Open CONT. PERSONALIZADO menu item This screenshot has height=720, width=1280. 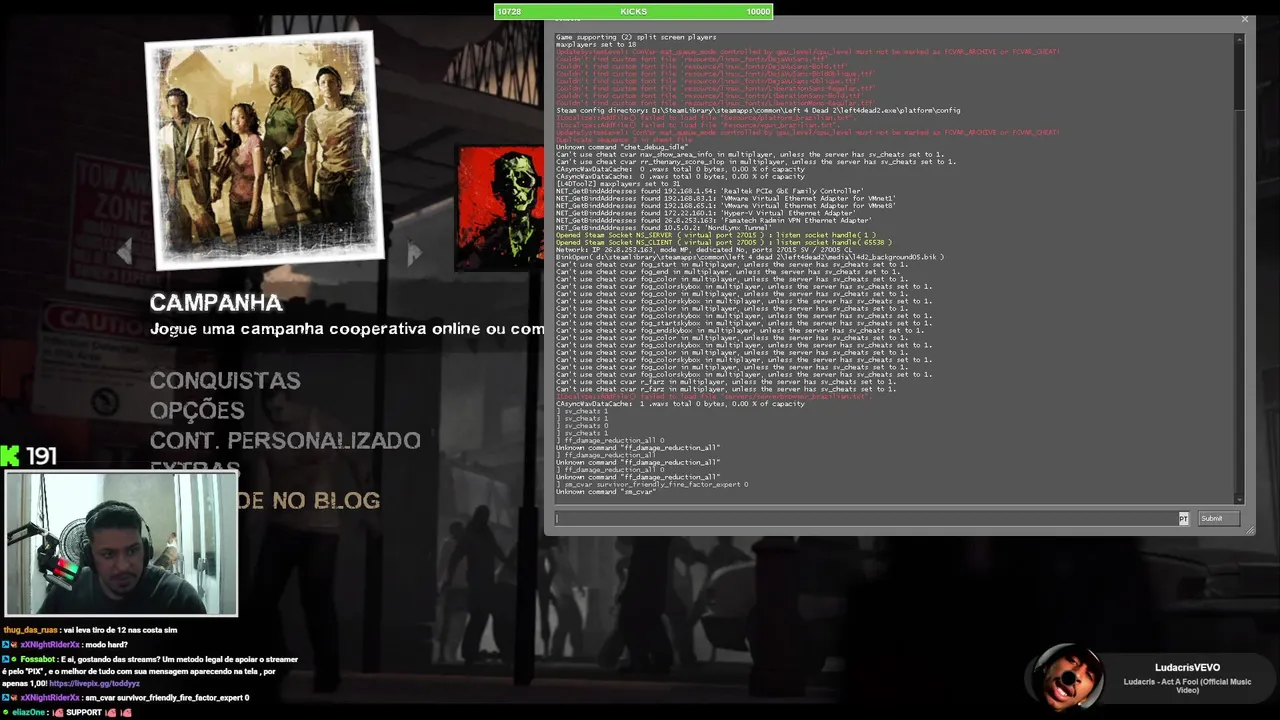coord(285,440)
